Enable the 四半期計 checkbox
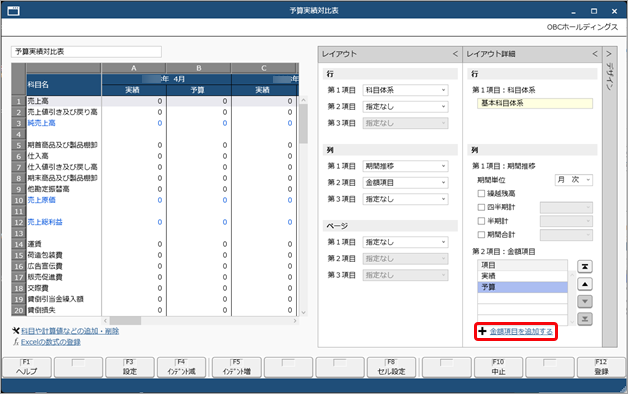This screenshot has width=628, height=394. pyautogui.click(x=481, y=207)
